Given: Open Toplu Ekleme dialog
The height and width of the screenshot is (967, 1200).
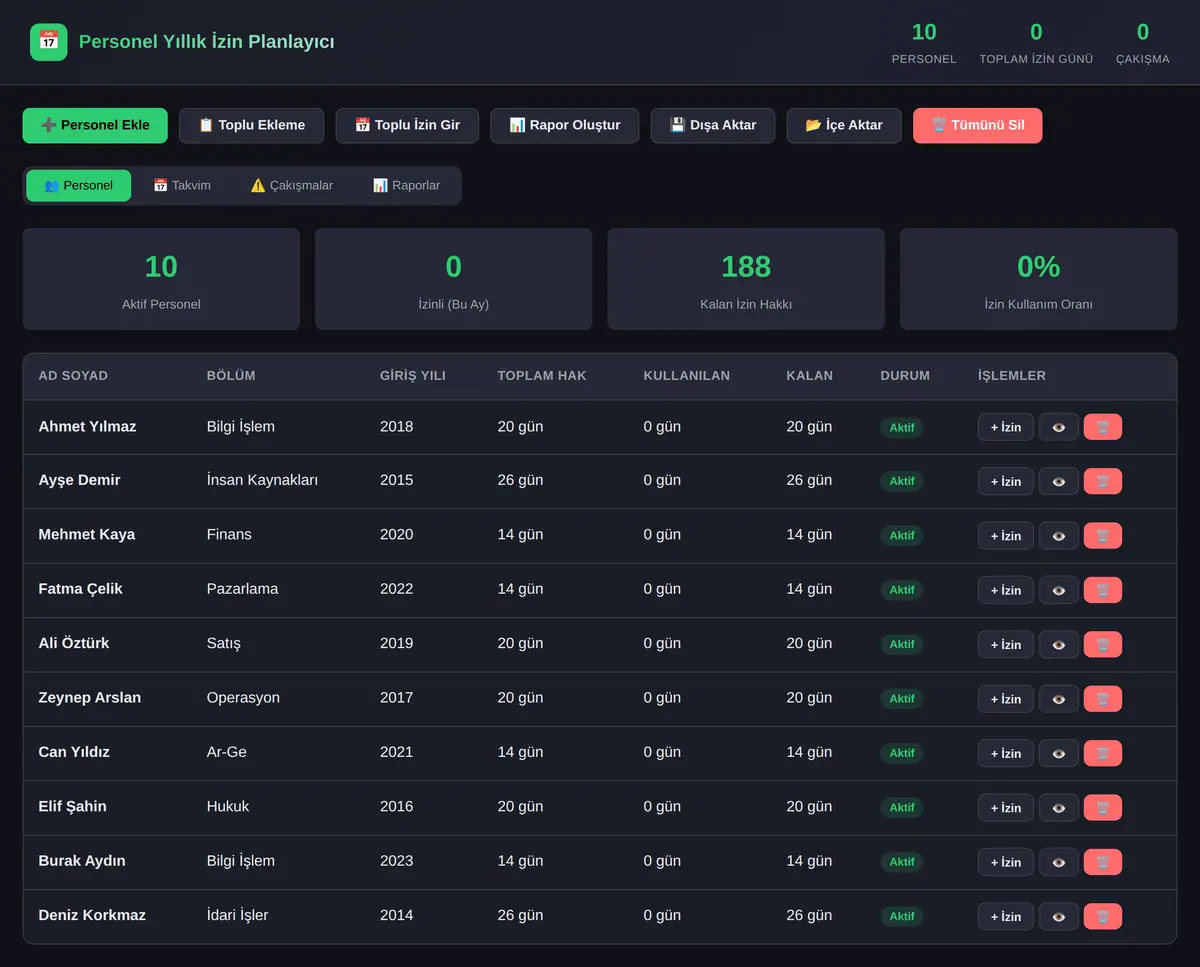Looking at the screenshot, I should (251, 125).
